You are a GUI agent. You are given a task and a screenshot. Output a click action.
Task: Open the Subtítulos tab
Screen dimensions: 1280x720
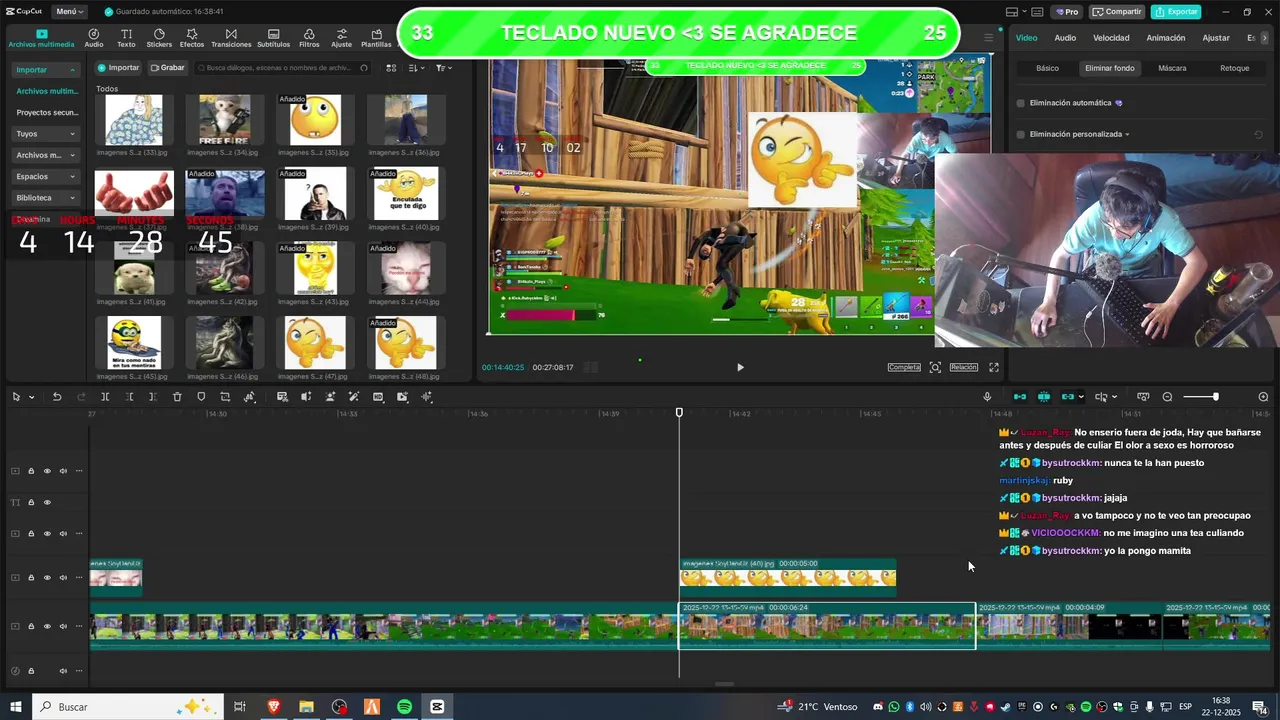point(273,38)
